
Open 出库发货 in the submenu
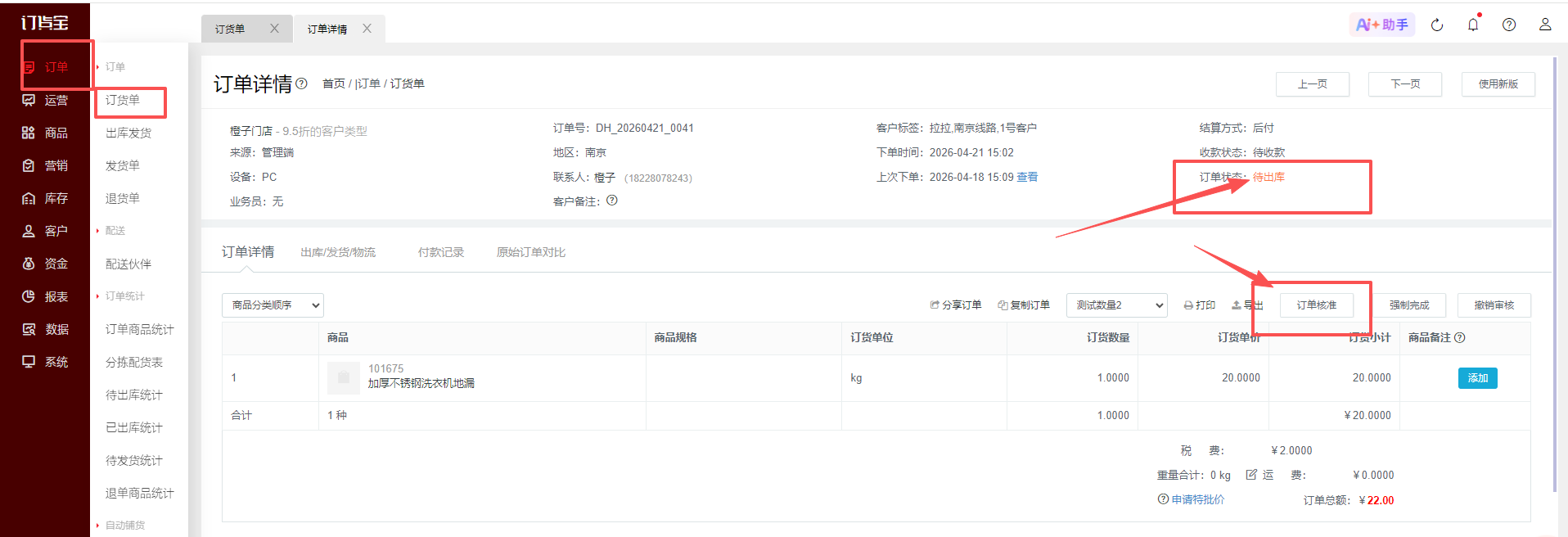(128, 133)
